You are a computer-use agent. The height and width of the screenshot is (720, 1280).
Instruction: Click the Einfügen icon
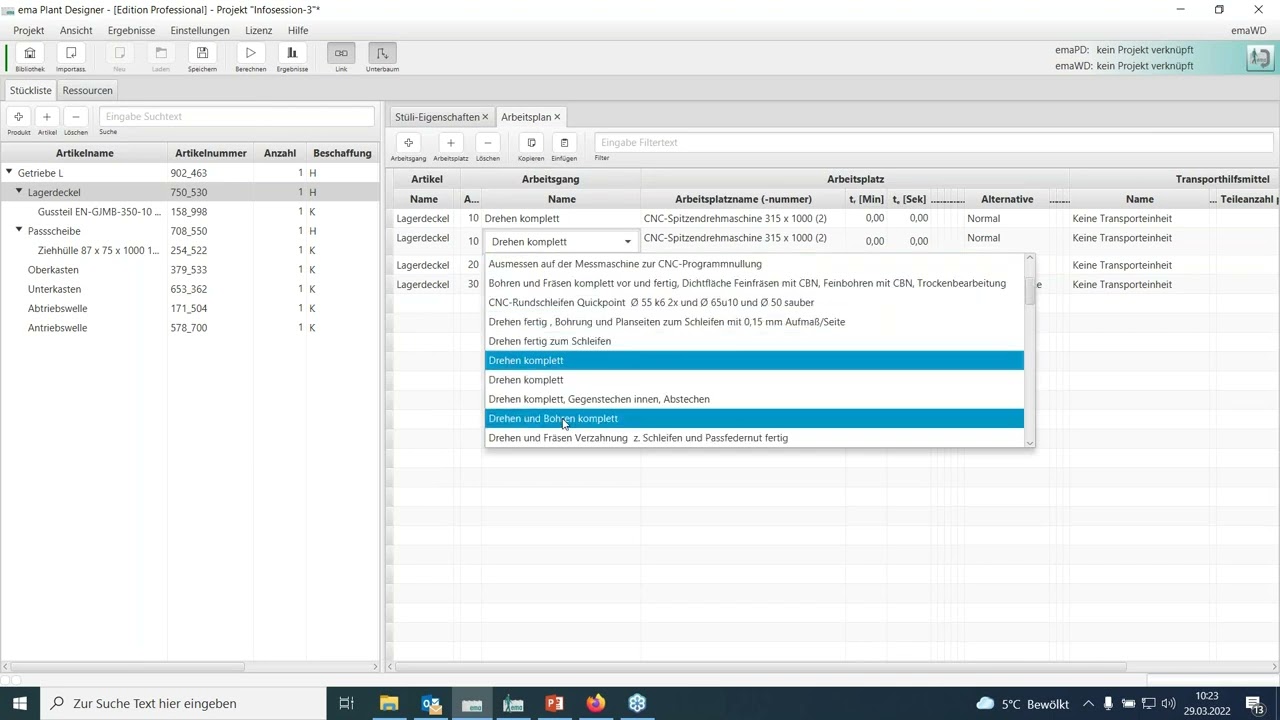pos(564,143)
